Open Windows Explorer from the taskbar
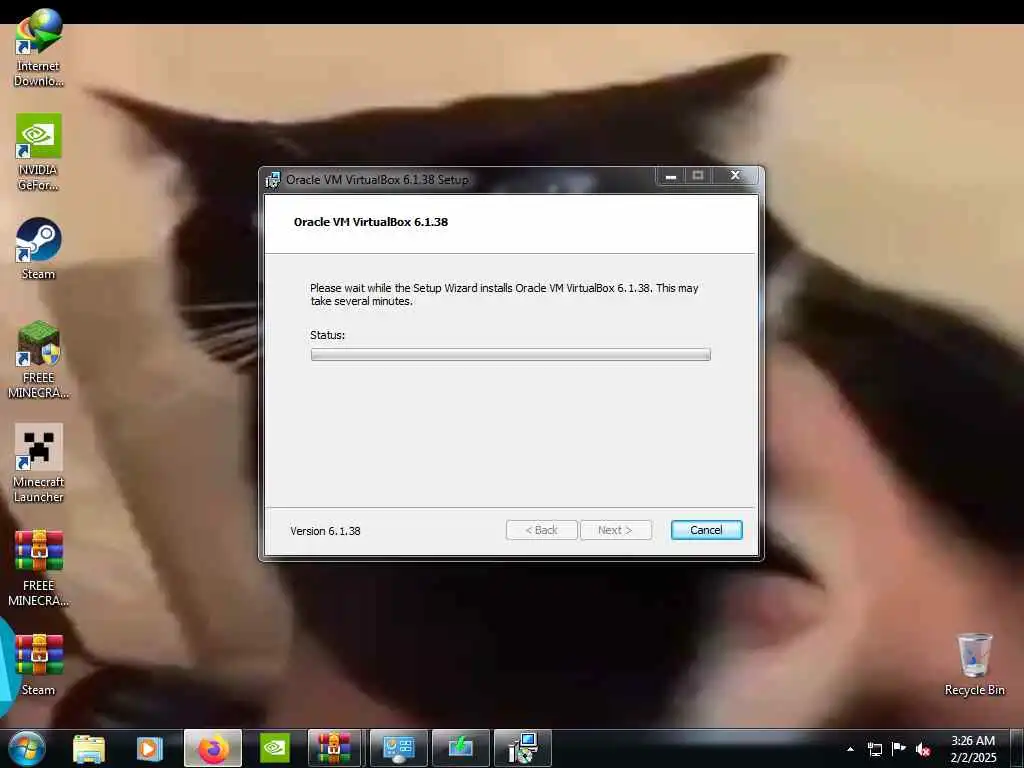 (89, 748)
